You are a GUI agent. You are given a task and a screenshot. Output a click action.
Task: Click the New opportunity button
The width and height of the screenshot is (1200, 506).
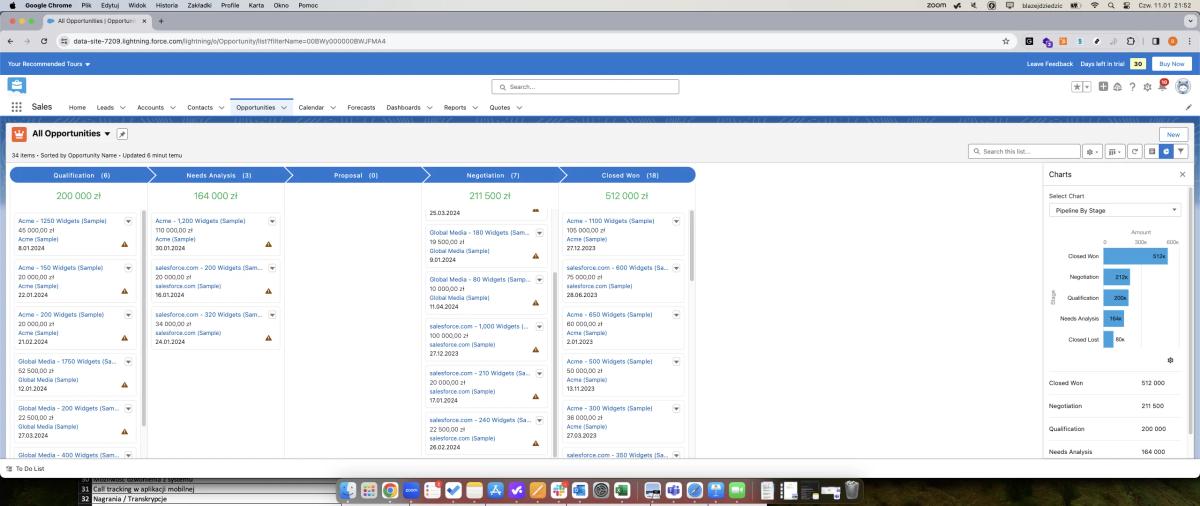tap(1173, 134)
